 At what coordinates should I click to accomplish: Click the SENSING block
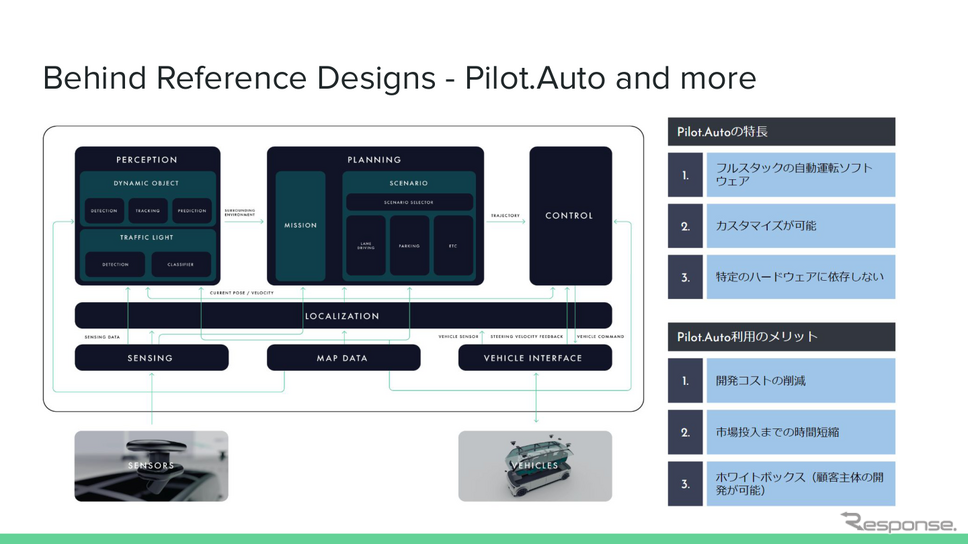coord(151,358)
